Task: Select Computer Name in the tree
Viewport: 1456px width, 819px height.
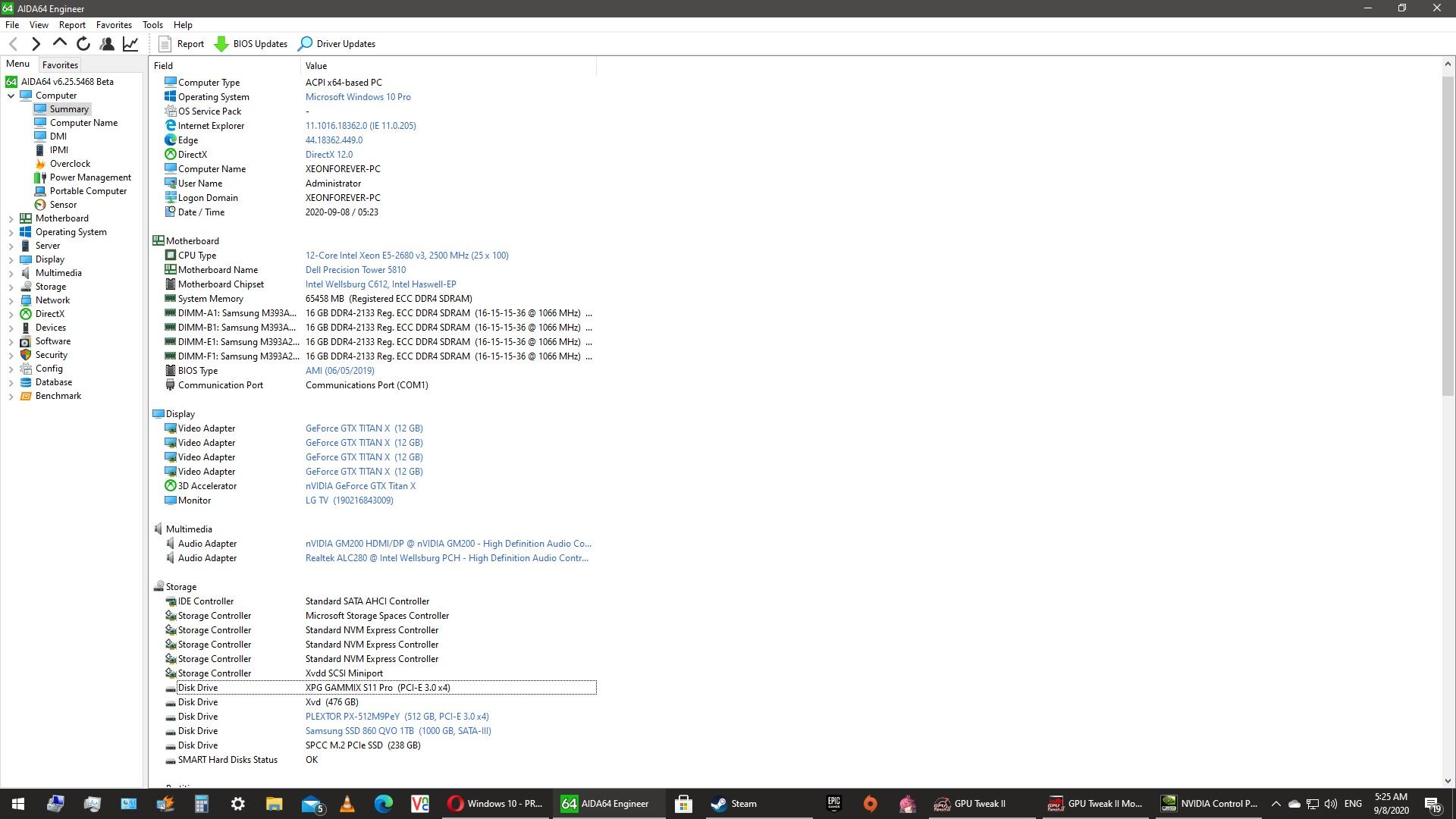Action: (x=83, y=123)
